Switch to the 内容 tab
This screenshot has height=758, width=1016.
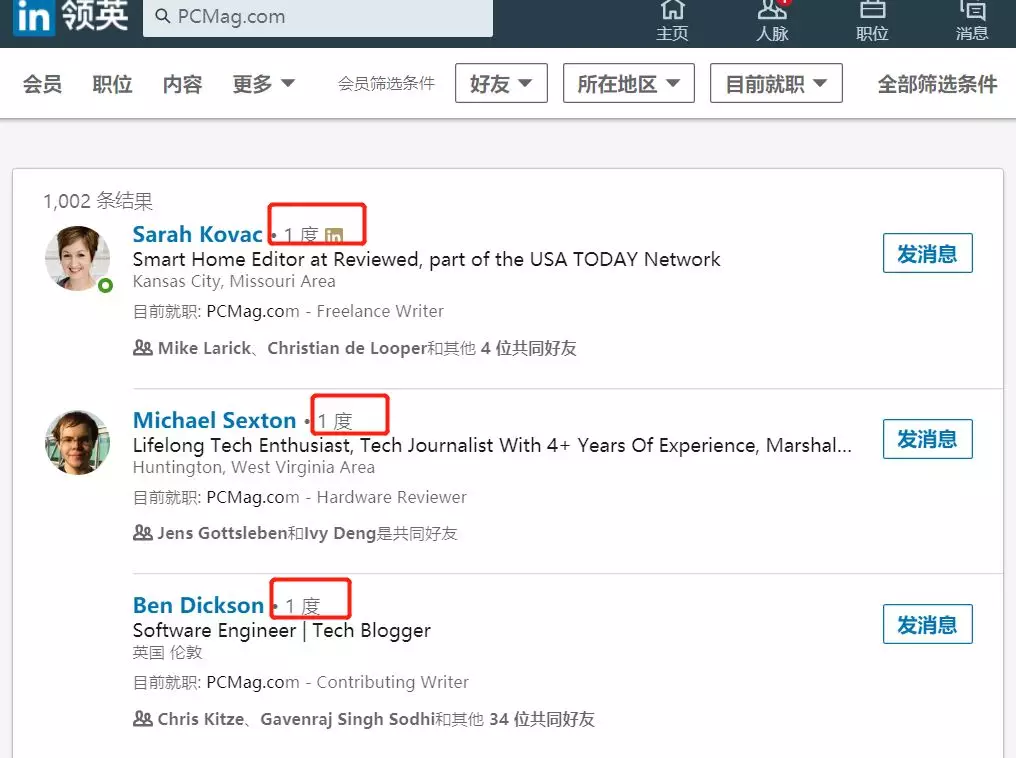coord(182,84)
